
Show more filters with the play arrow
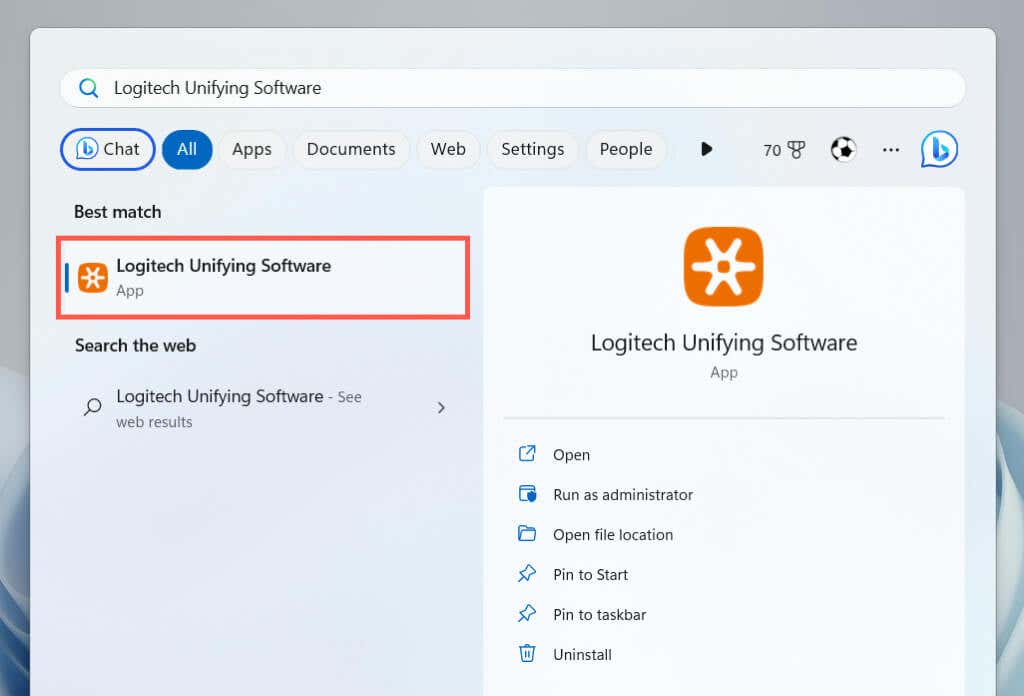706,149
